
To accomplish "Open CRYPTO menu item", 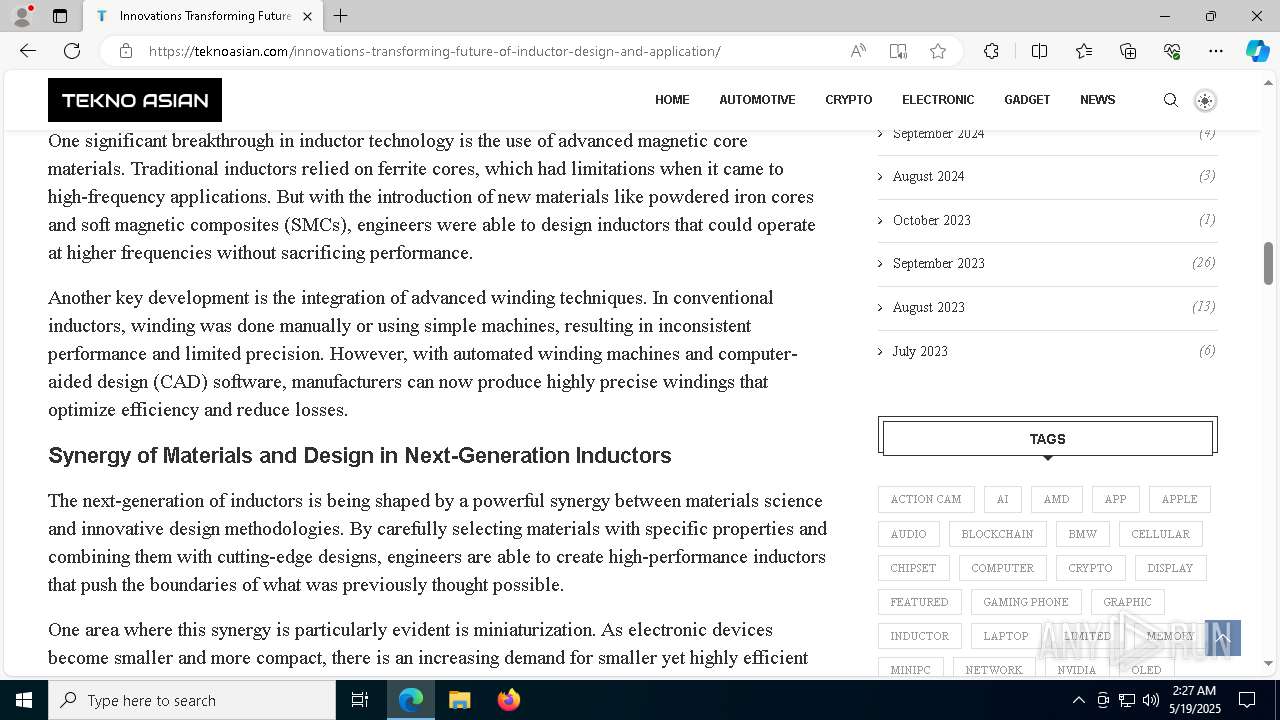I will click(x=849, y=100).
